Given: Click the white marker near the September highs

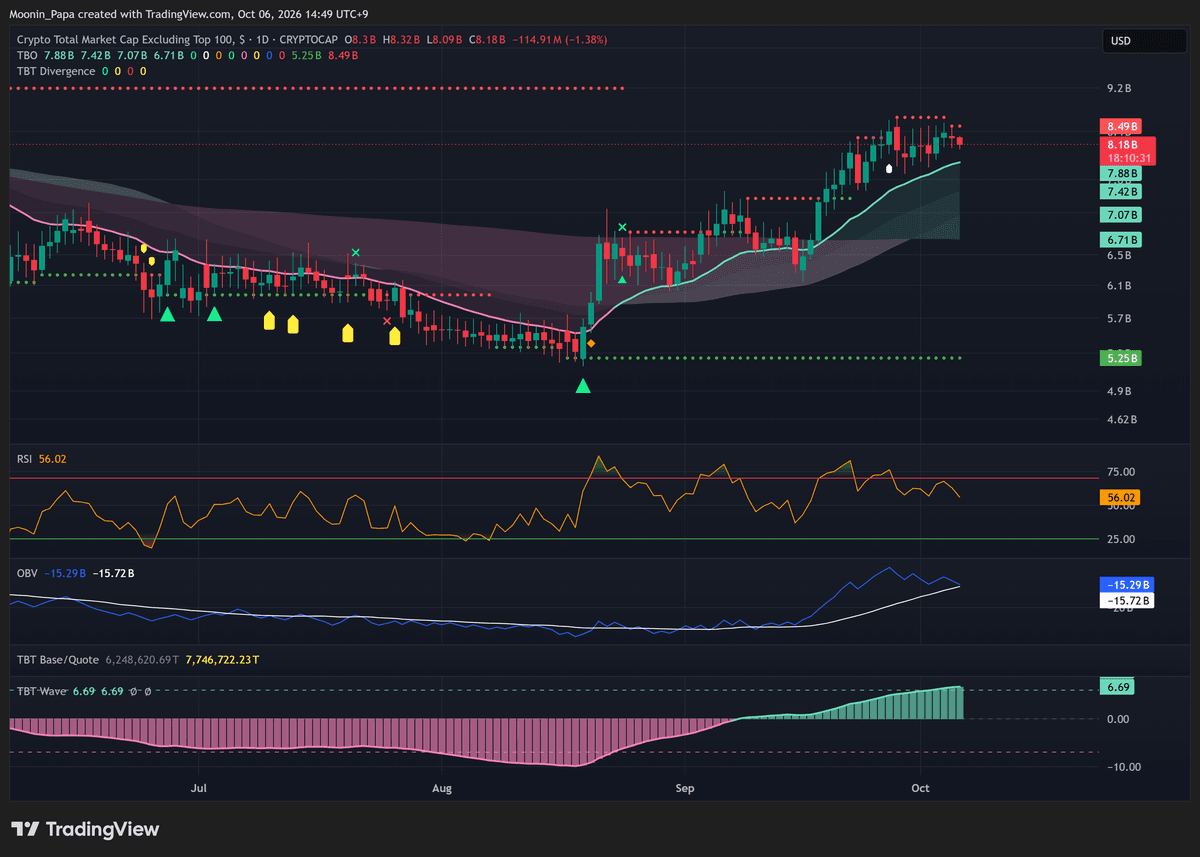Looking at the screenshot, I should [x=890, y=167].
